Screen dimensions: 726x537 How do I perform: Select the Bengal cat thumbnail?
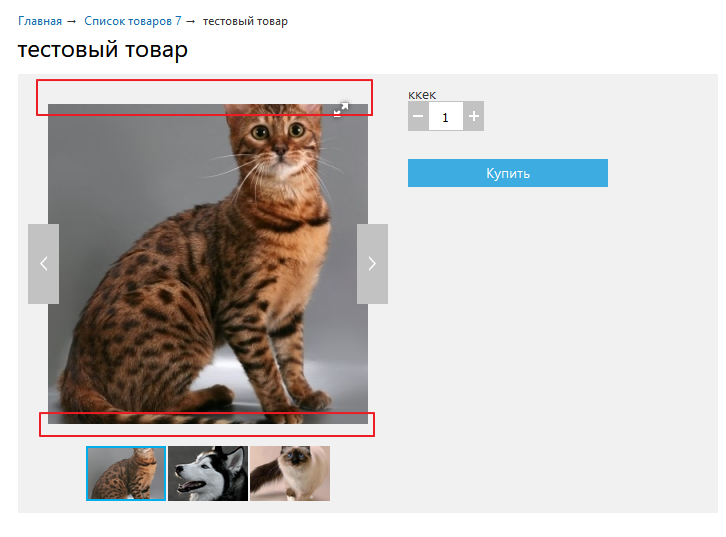[126, 473]
